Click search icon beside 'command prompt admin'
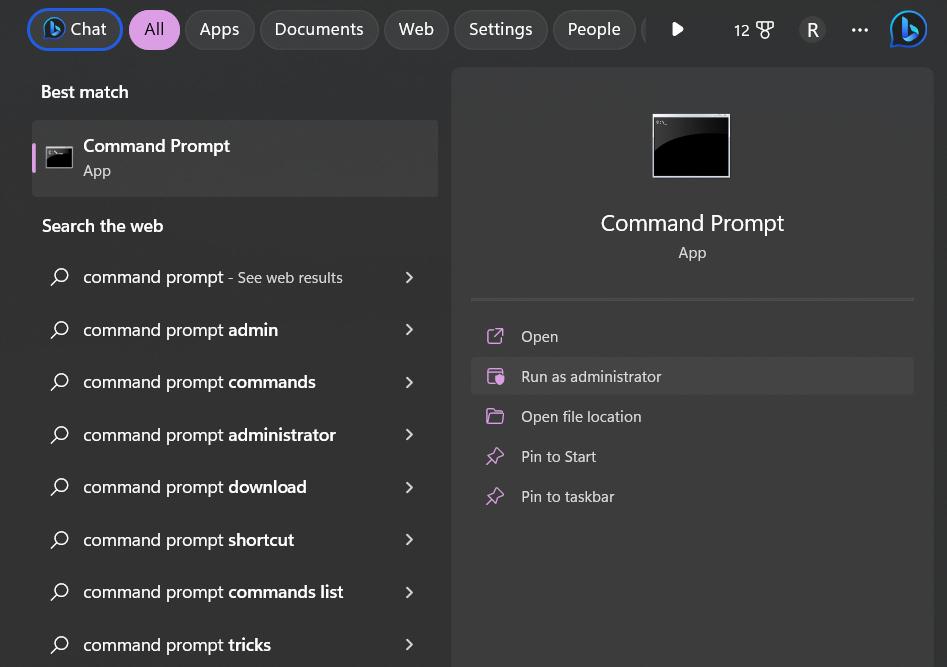Screen dimensions: 947x667 (59, 330)
